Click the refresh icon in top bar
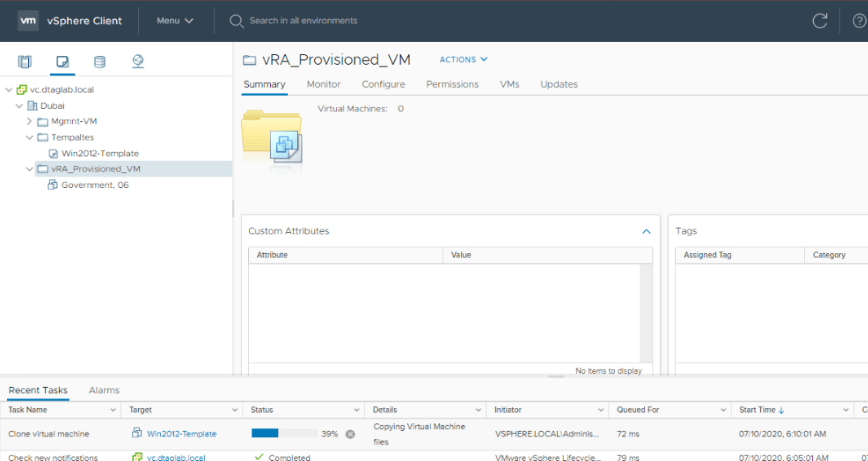 tap(820, 20)
